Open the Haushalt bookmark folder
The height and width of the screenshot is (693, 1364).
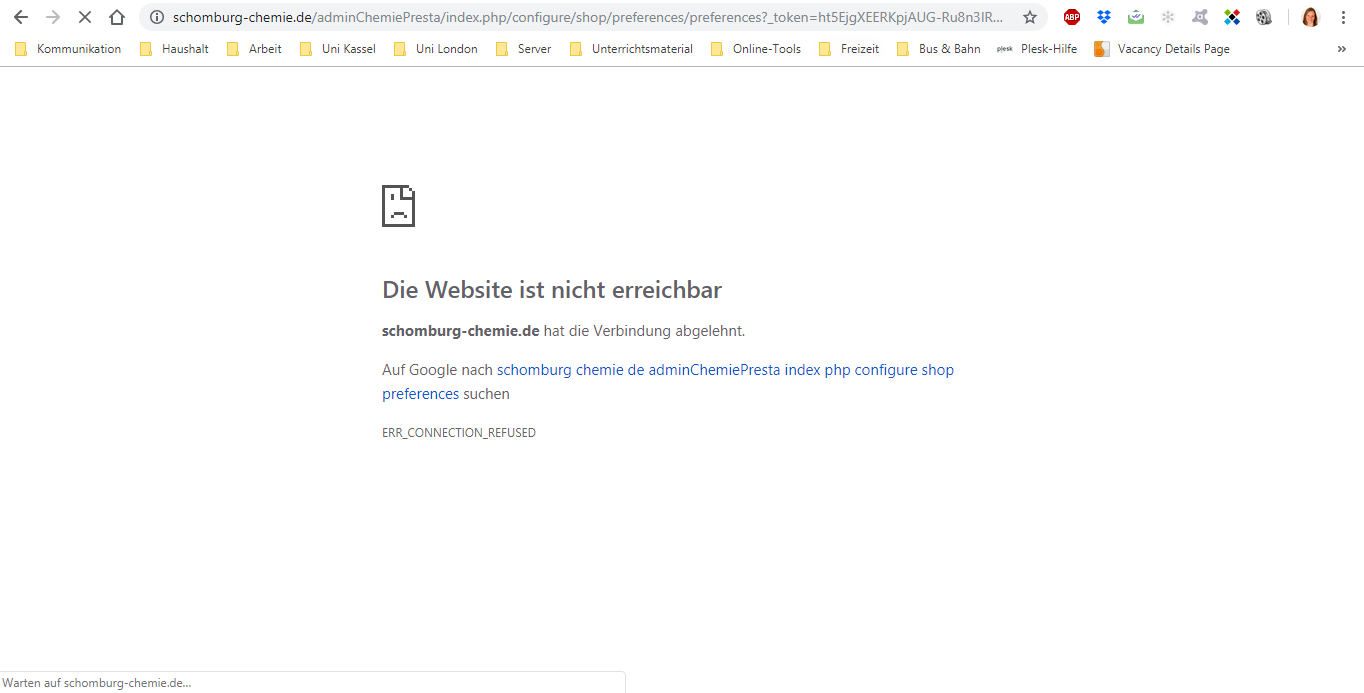pyautogui.click(x=174, y=49)
